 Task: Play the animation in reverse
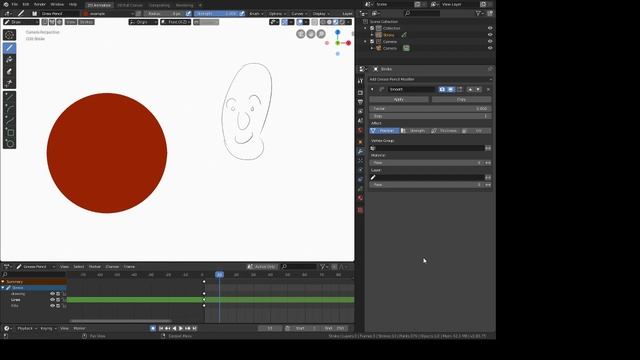point(174,328)
